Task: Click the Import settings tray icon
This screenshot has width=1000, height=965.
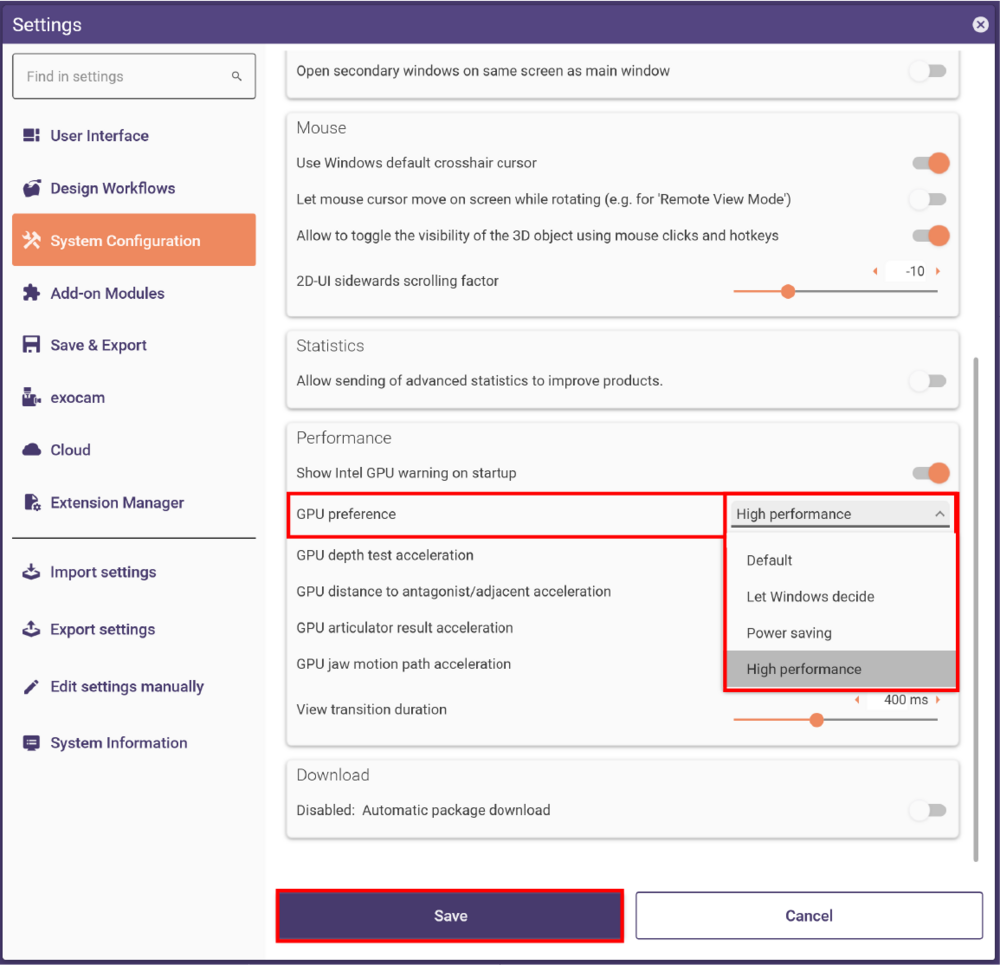Action: pyautogui.click(x=31, y=571)
